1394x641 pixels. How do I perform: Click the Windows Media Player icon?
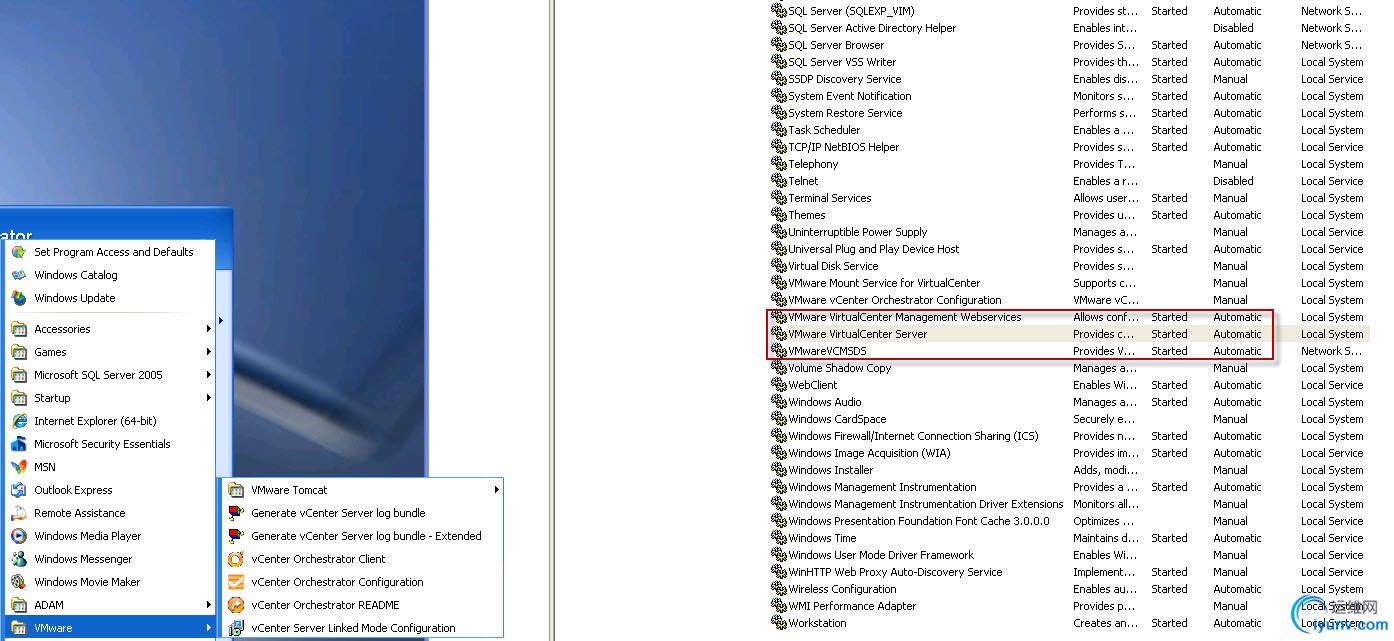tap(18, 536)
